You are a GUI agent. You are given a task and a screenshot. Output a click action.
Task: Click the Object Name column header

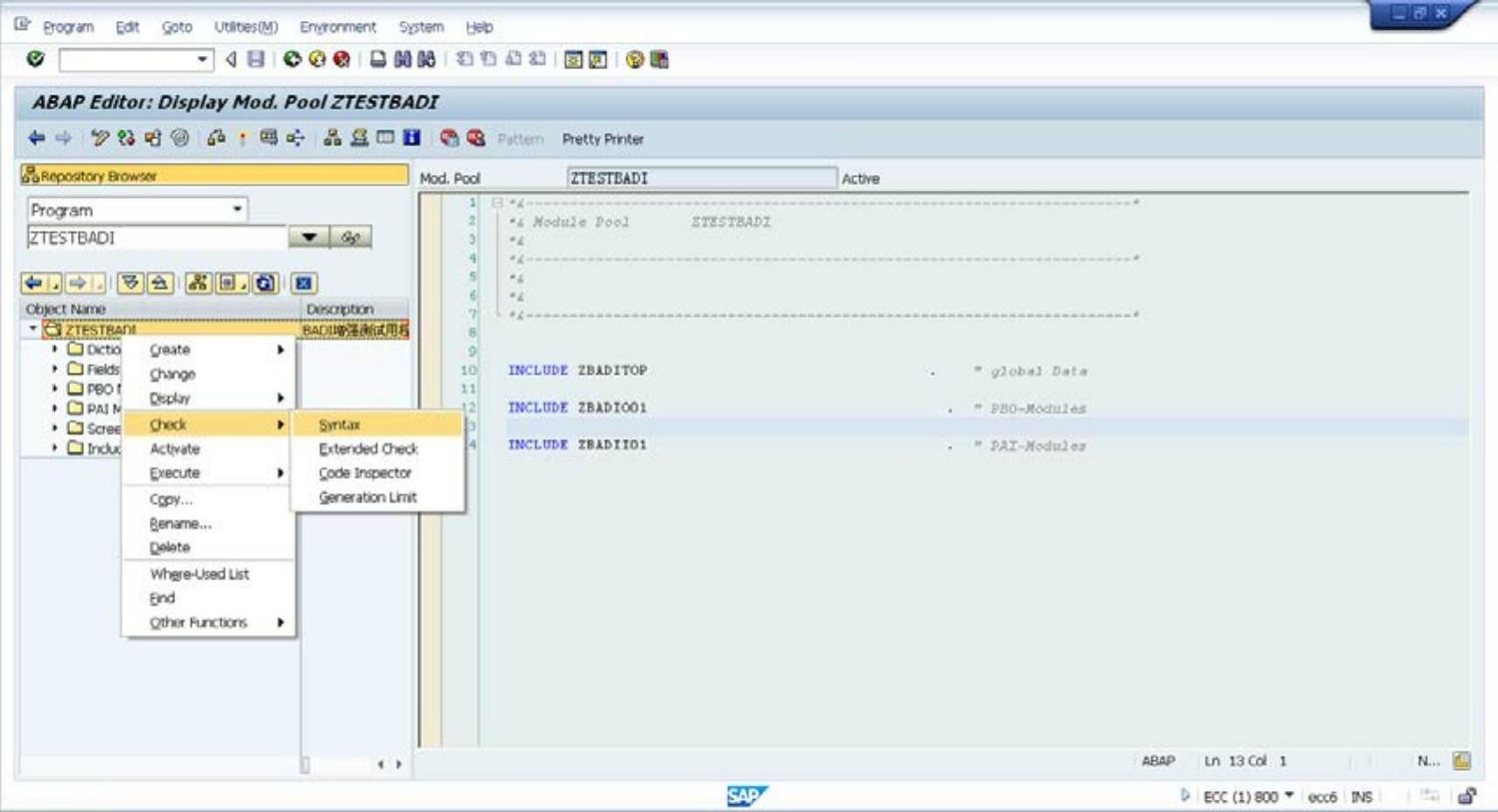[x=160, y=308]
